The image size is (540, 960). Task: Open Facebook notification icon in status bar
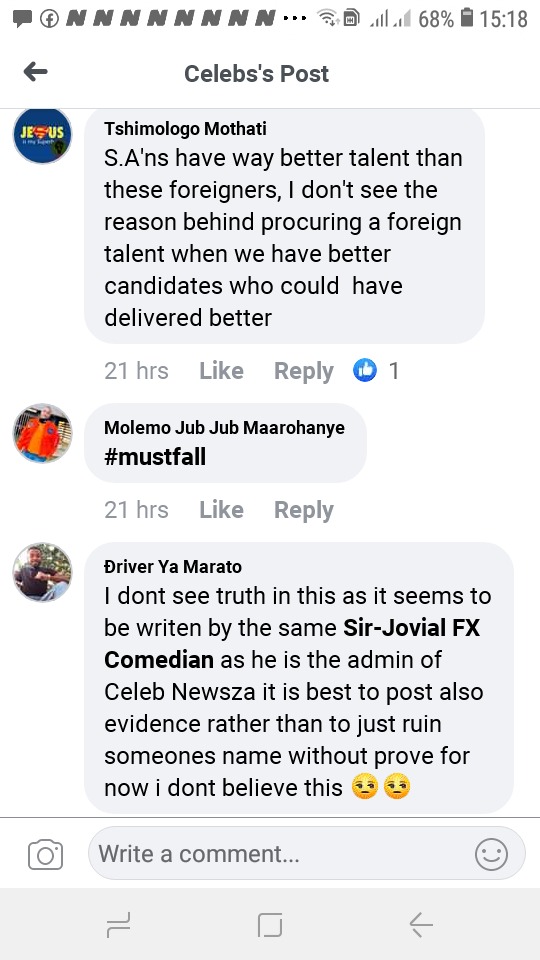pos(48,19)
